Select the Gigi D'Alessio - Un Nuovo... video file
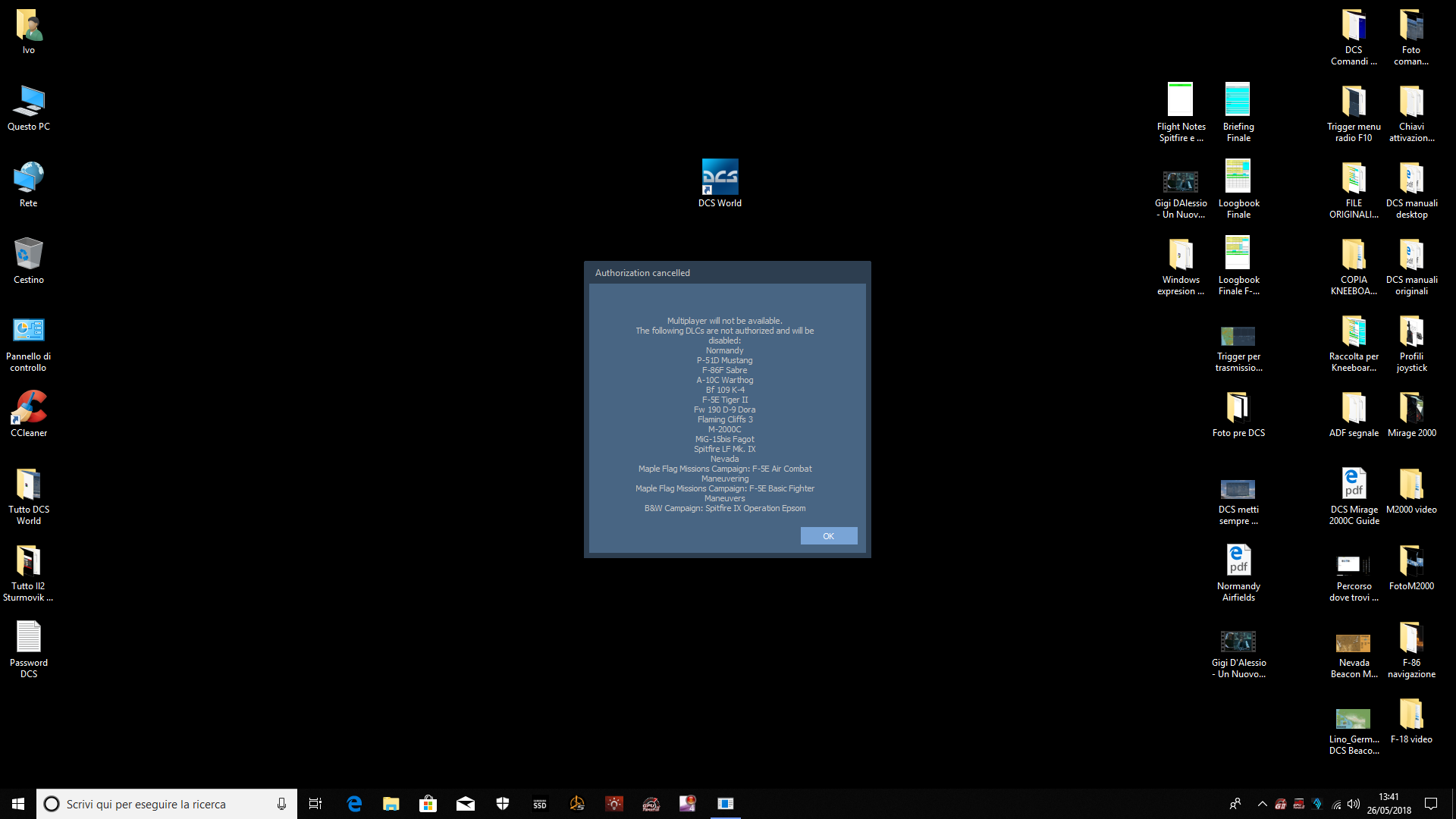Image resolution: width=1456 pixels, height=819 pixels. click(x=1238, y=655)
